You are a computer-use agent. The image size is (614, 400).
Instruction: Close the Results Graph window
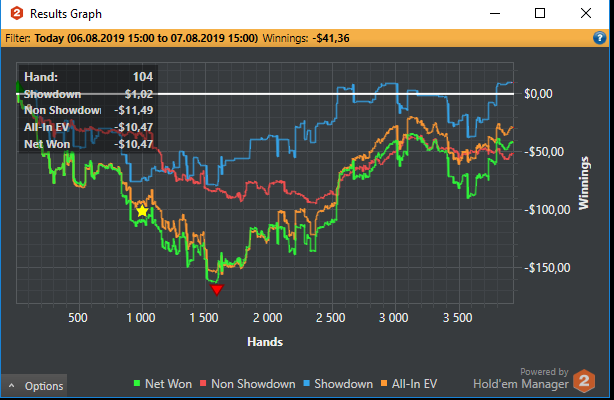(586, 13)
